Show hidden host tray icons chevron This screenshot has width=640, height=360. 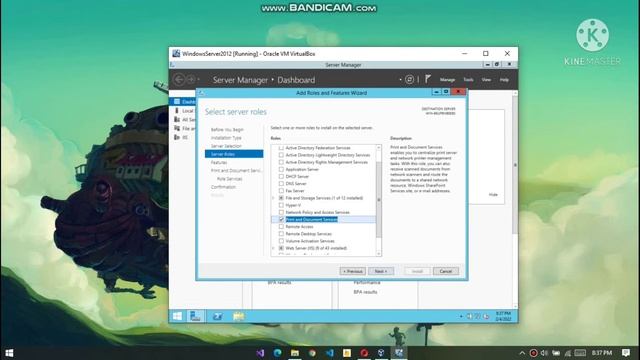(522, 353)
